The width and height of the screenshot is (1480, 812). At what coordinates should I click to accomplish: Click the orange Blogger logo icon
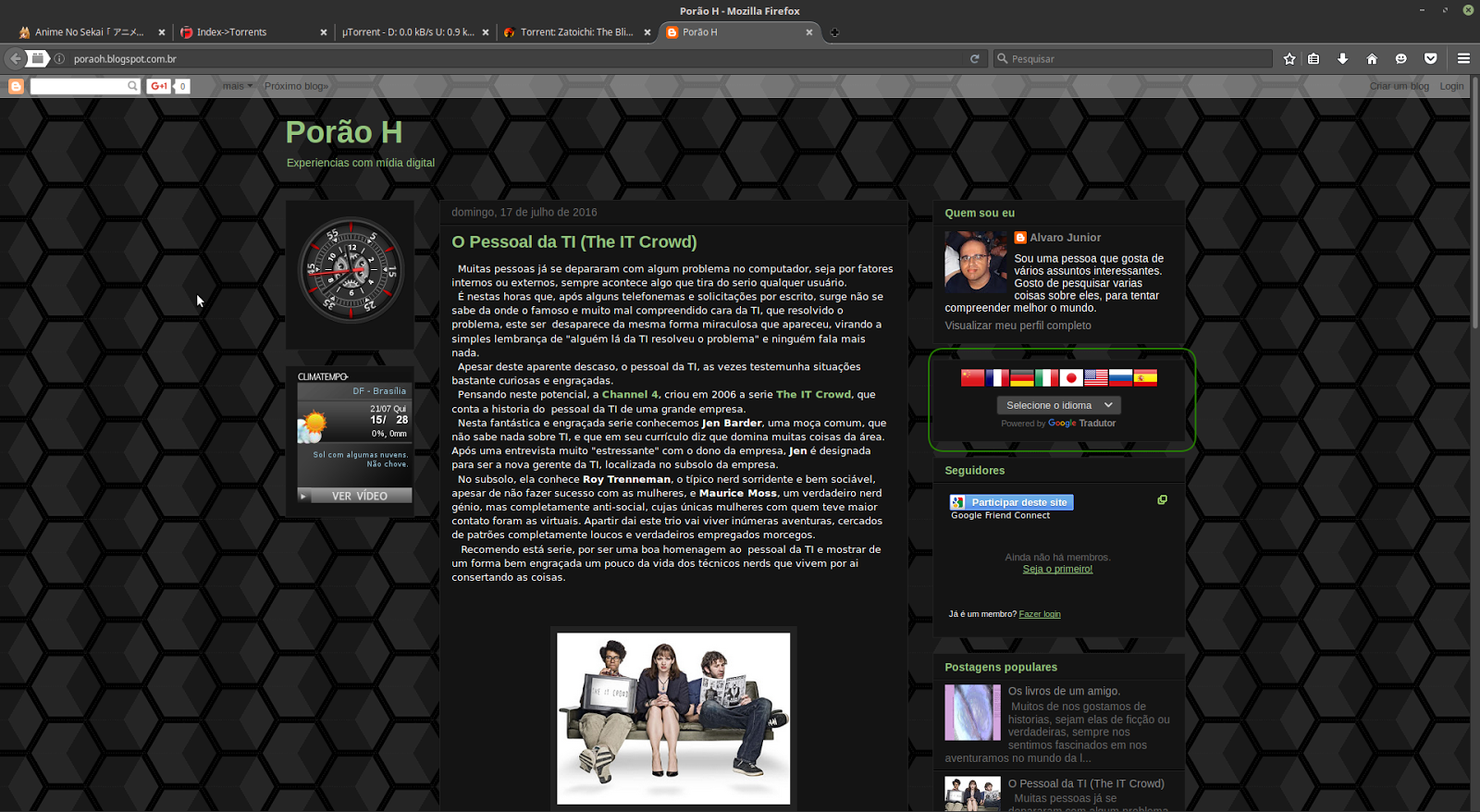click(x=16, y=86)
